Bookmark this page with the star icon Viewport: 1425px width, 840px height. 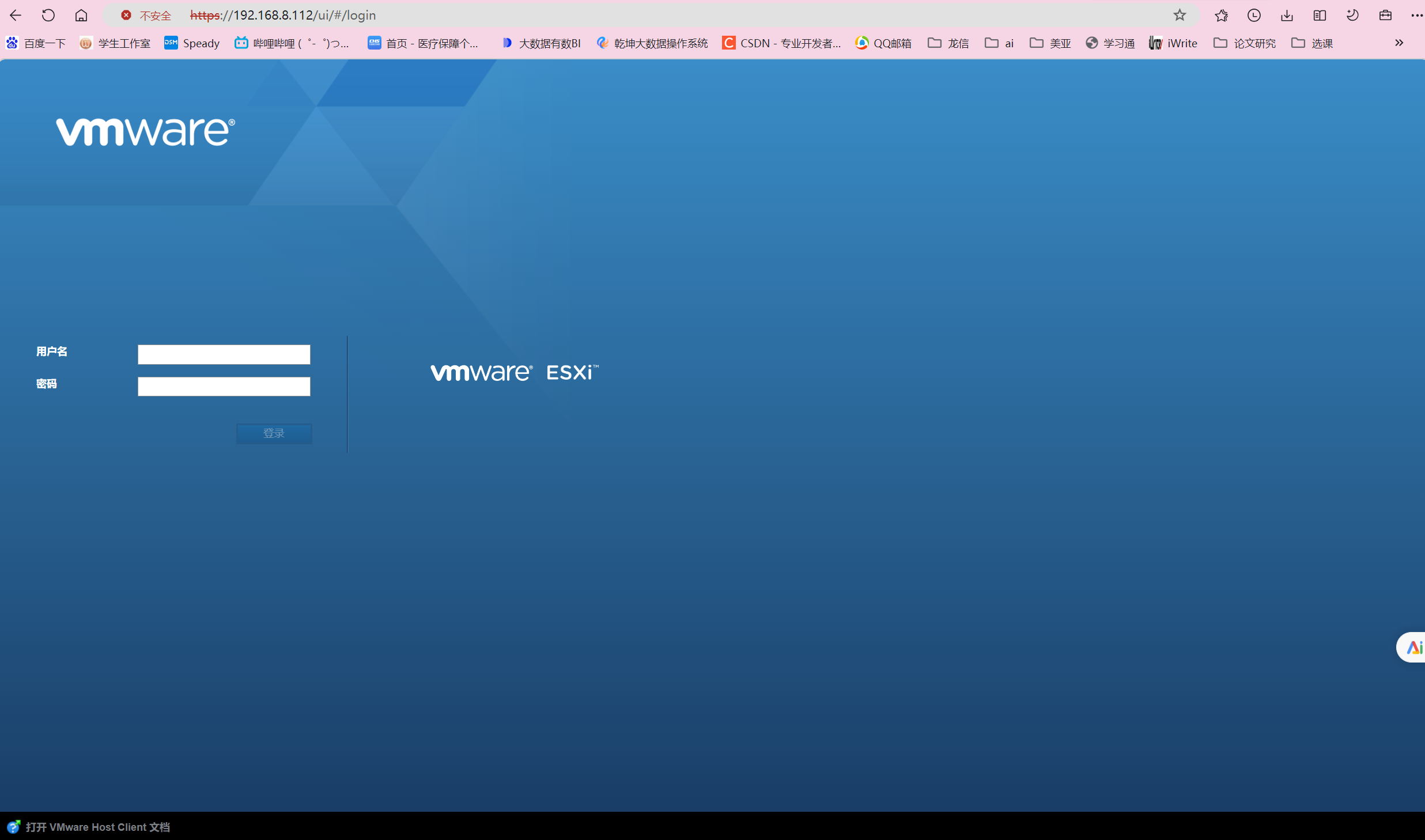point(1180,16)
